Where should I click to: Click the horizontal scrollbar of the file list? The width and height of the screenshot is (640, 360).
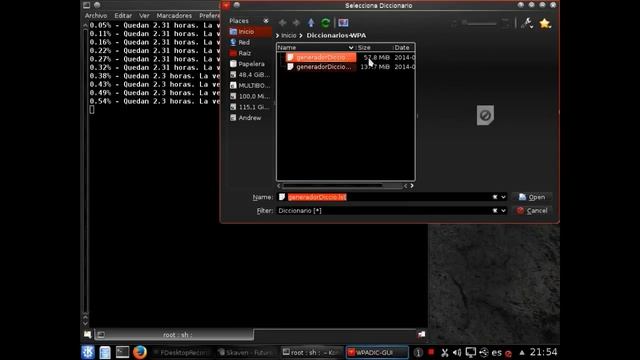333,186
